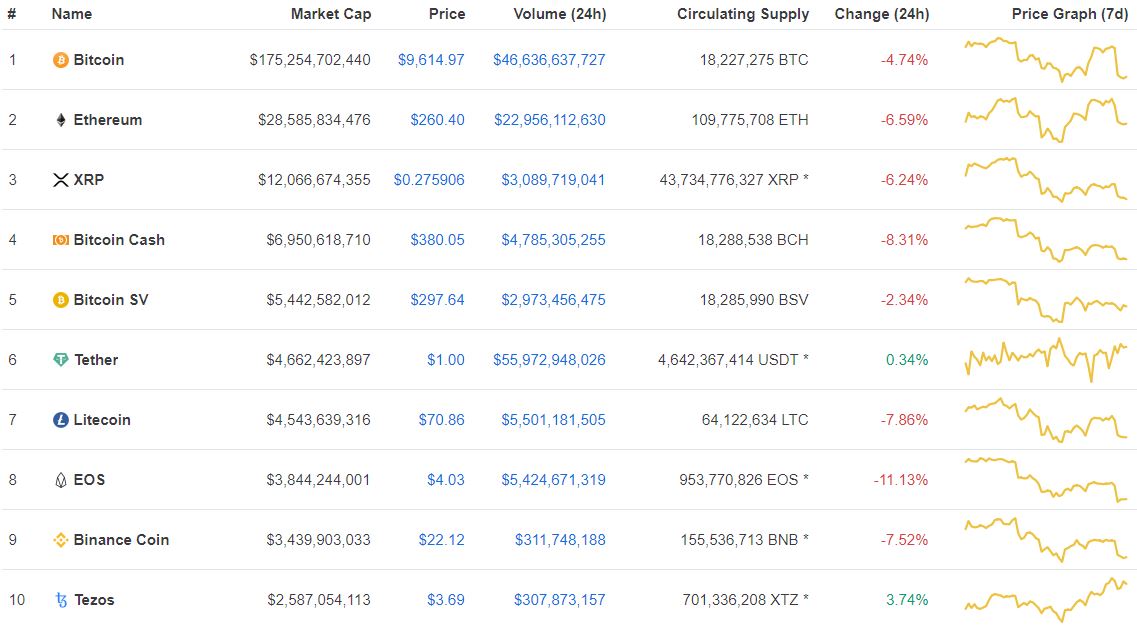Screen dimensions: 1137x629
Task: Open the Binance Coin name link
Action: (x=121, y=540)
